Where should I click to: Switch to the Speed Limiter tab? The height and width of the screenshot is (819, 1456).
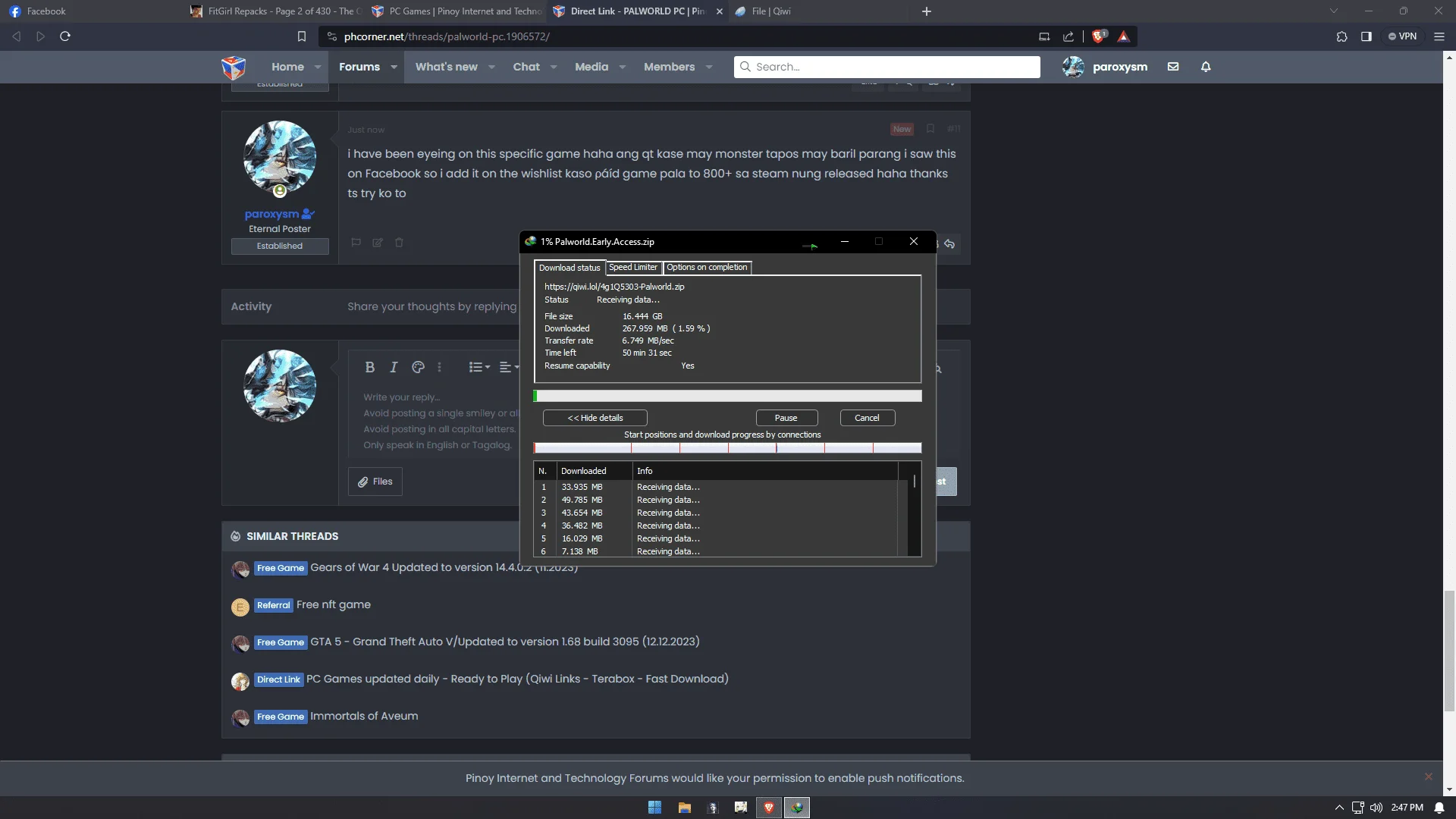click(x=633, y=267)
